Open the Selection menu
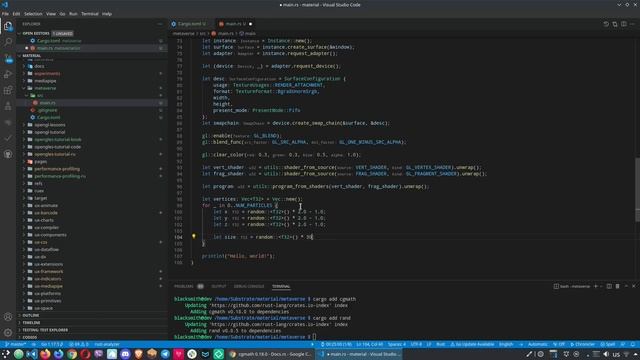Viewport: 640px width, 360px height. (33, 14)
